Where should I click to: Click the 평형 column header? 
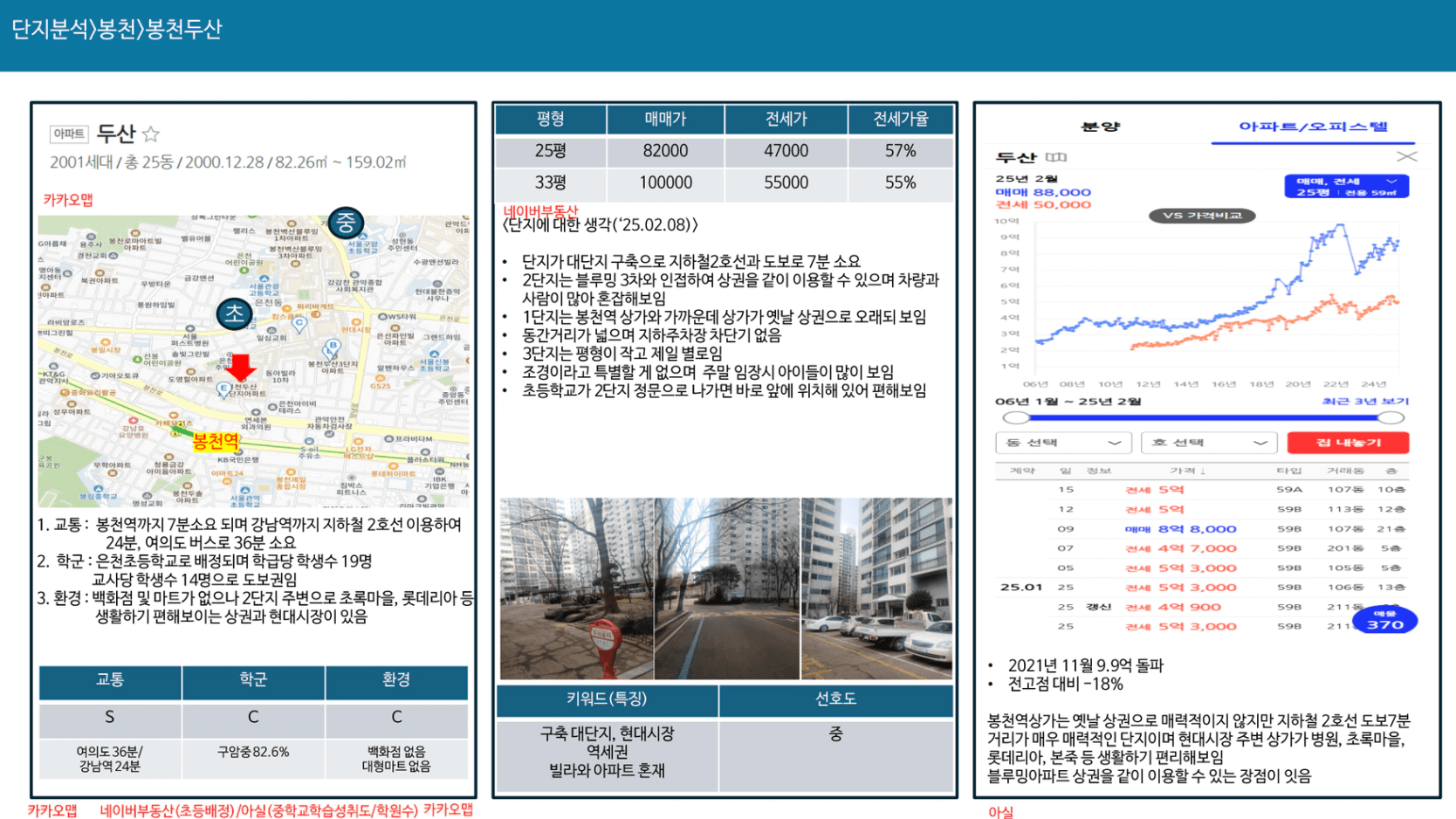click(x=551, y=119)
